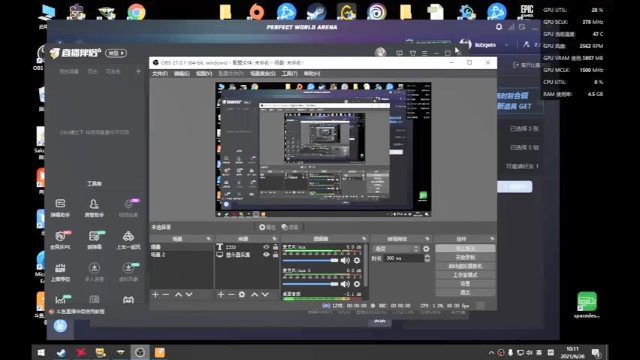Screen dimensions: 640x360
Task: Pop out the 控件 controls dock
Action: [492, 239]
